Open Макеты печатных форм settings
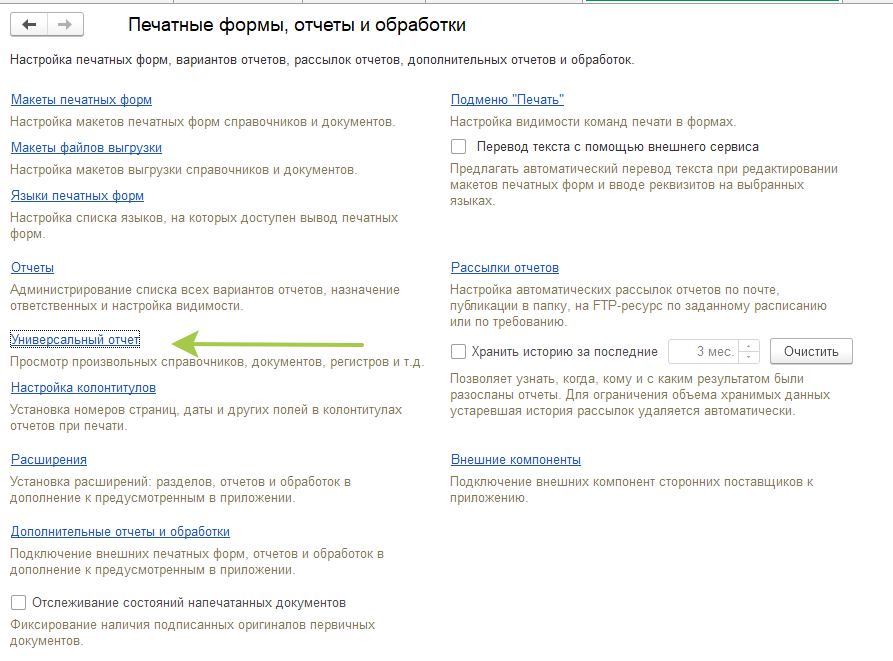Screen dimensions: 893x661 (x=80, y=100)
